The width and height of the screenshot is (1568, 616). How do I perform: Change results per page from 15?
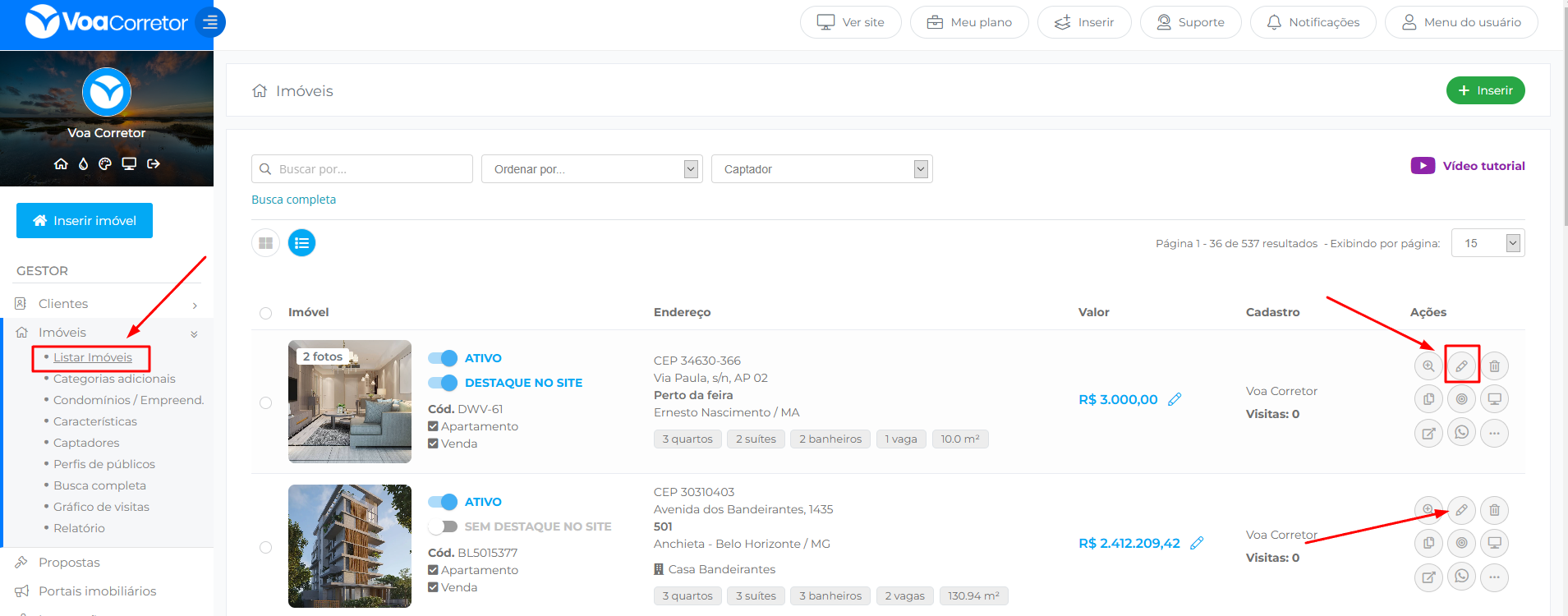click(x=1488, y=243)
